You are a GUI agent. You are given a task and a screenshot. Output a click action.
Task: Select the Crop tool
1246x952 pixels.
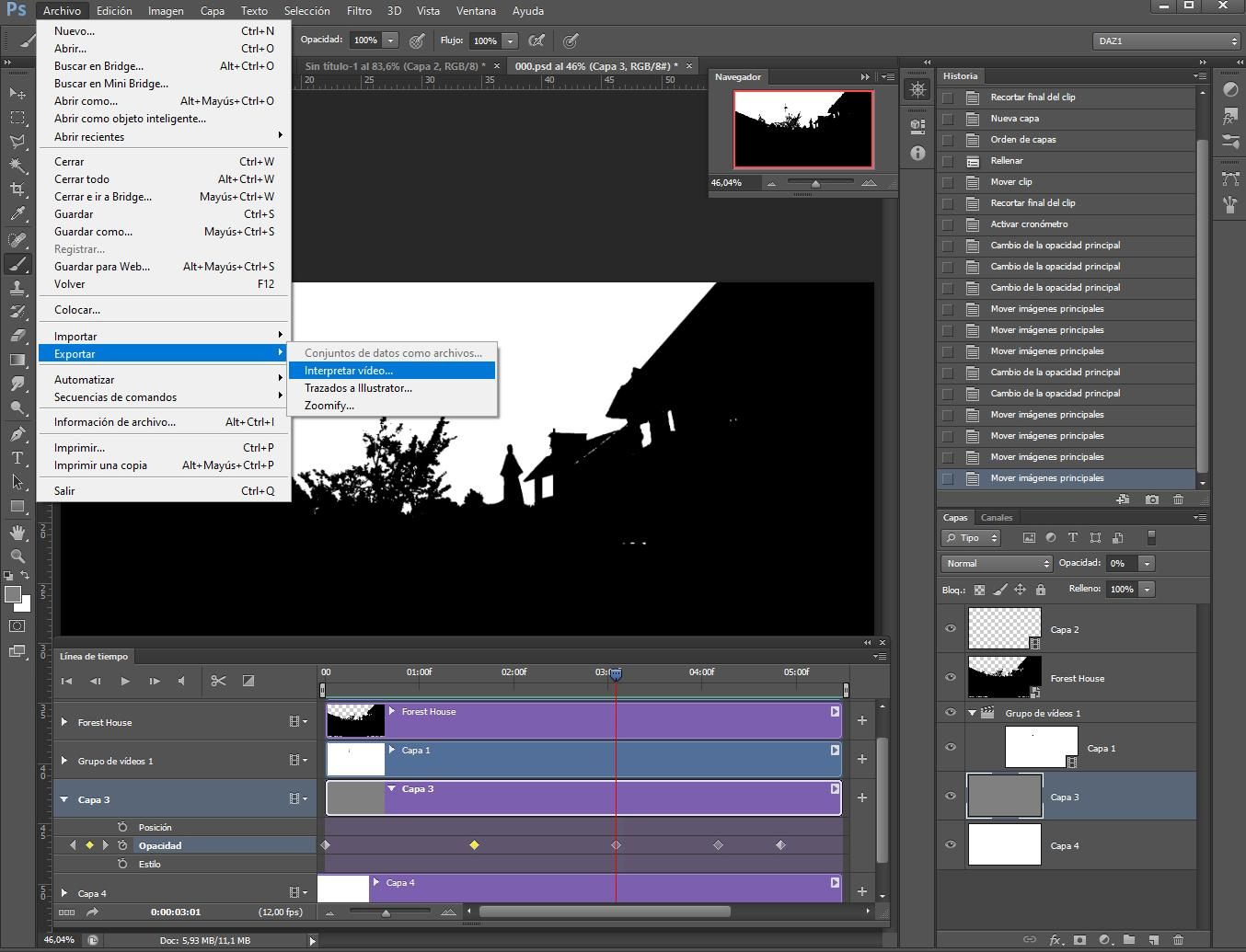17,188
